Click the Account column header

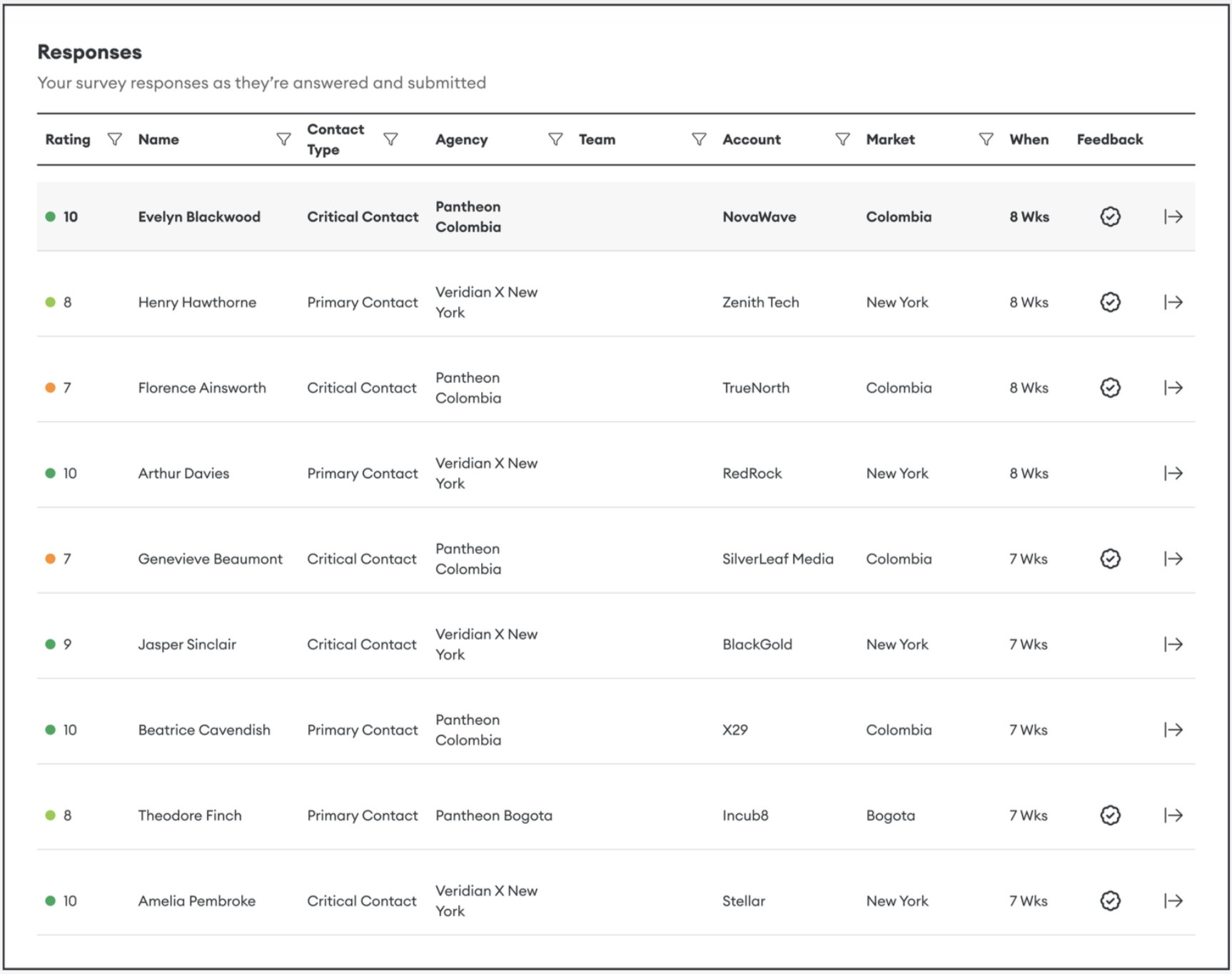click(752, 139)
